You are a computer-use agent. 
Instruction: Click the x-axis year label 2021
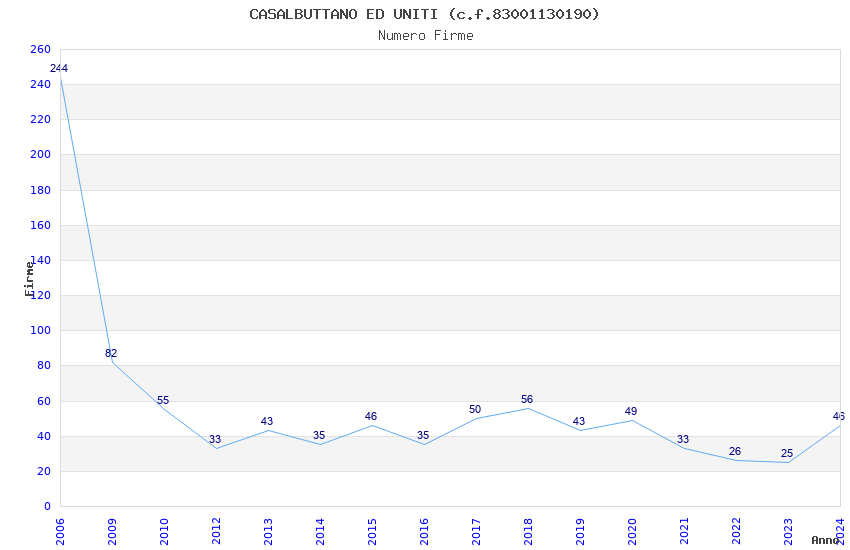pyautogui.click(x=685, y=532)
